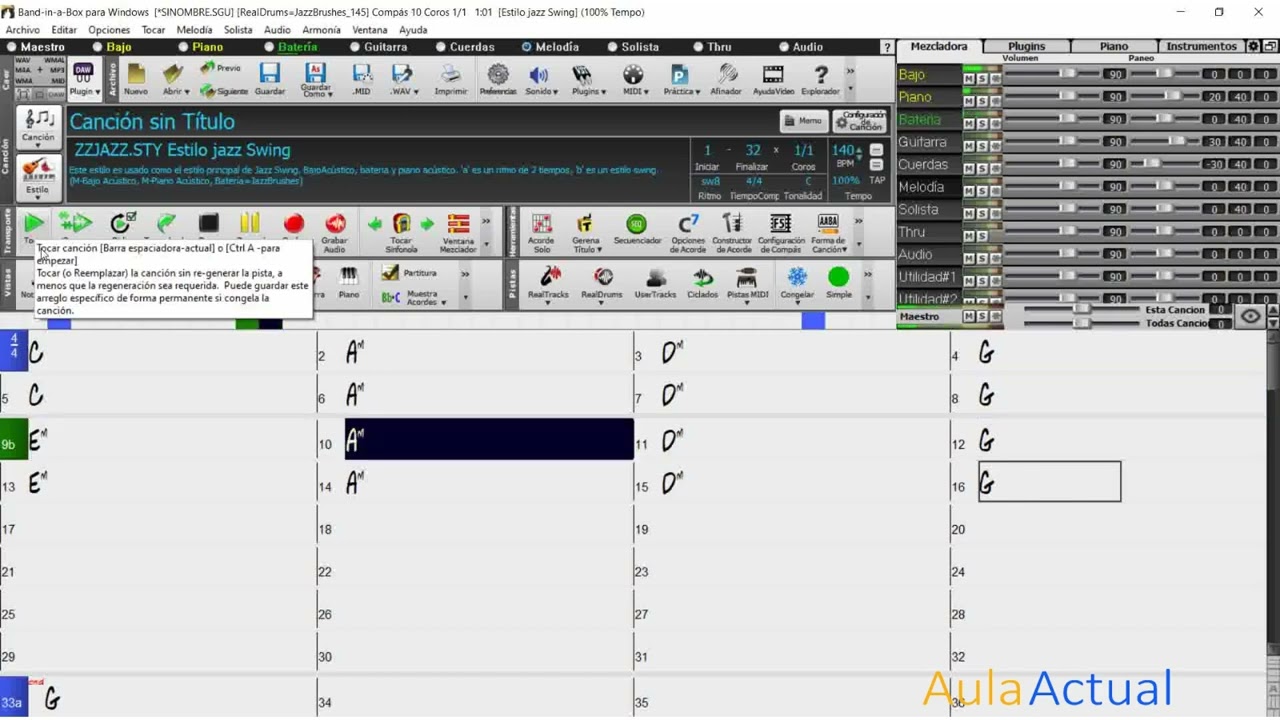Open Acorde Solo tool
Viewport: 1280px width, 720px height.
(541, 232)
